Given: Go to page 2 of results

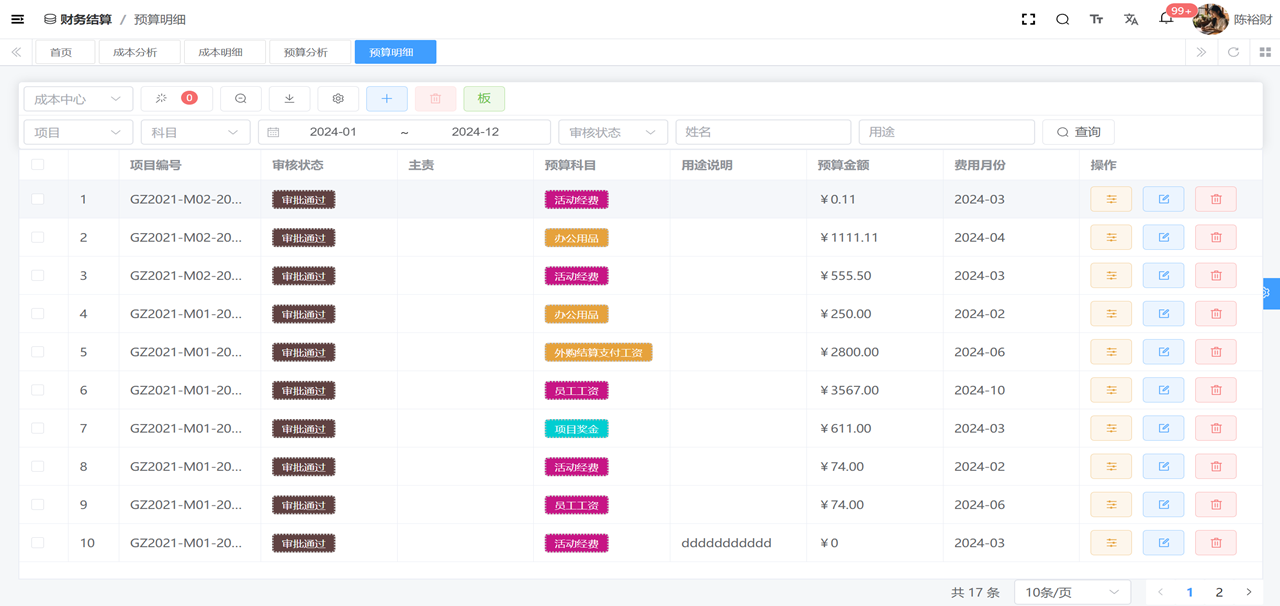Looking at the screenshot, I should tap(1219, 592).
